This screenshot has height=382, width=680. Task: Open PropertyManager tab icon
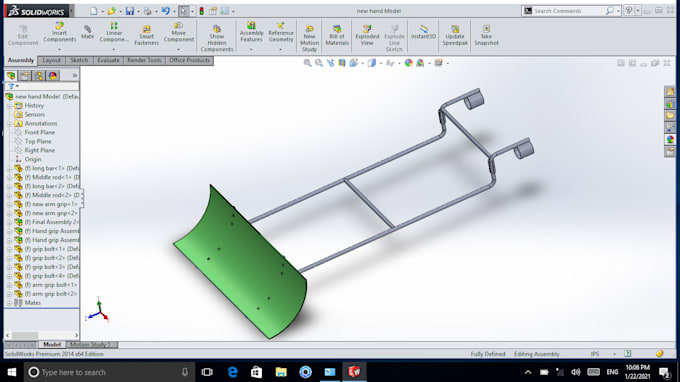pyautogui.click(x=25, y=76)
